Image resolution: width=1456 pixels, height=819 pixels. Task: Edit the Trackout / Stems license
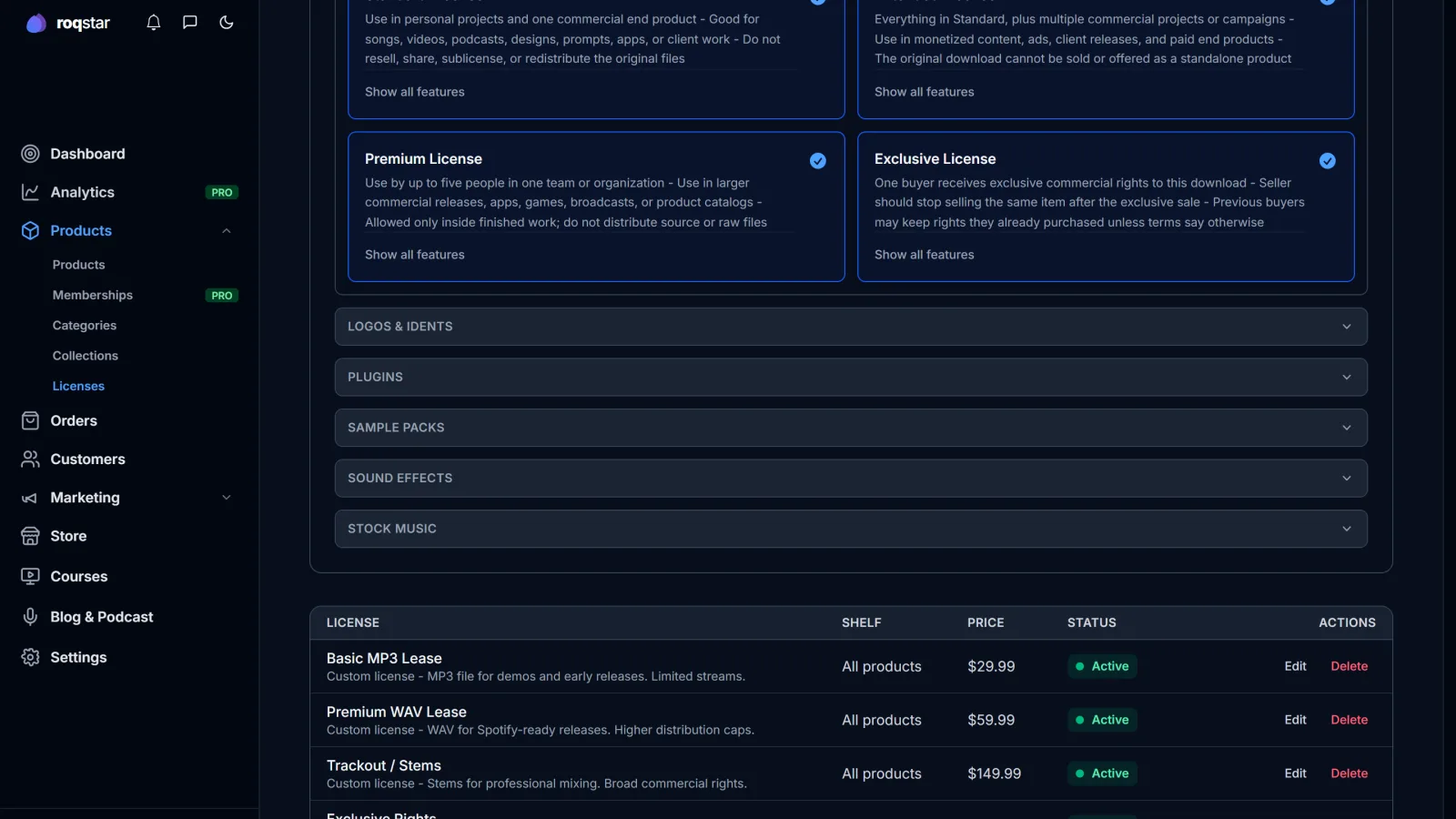point(1296,773)
